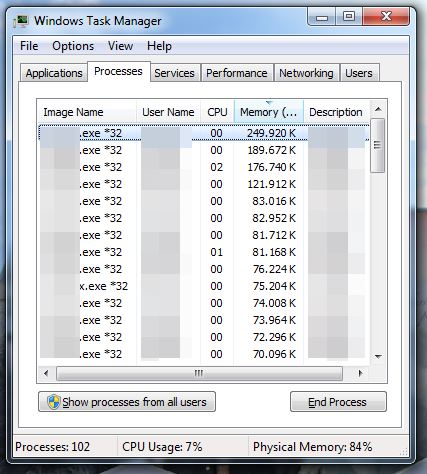The image size is (427, 474).
Task: Select process using 70.096 K memory
Action: coord(204,354)
